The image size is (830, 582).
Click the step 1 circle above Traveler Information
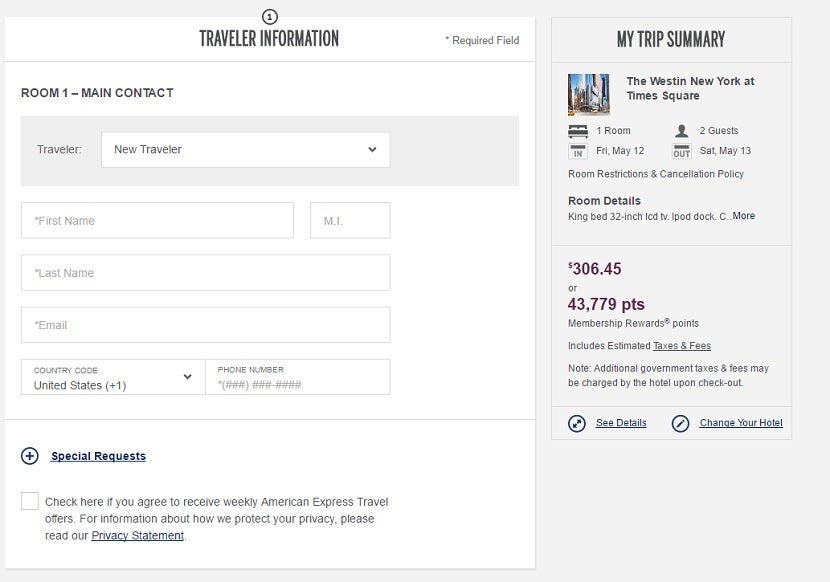click(269, 17)
